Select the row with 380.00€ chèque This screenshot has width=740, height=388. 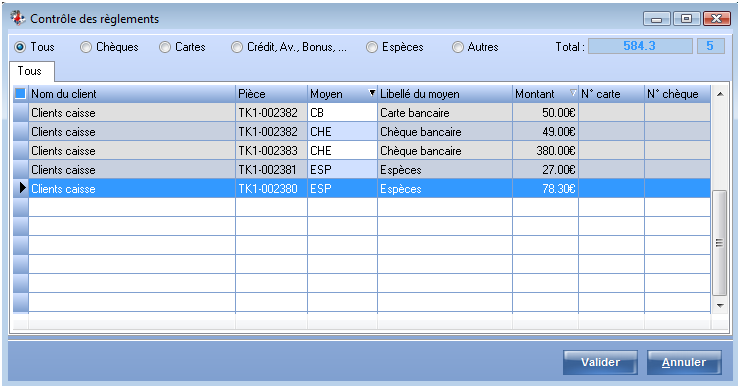(362, 151)
